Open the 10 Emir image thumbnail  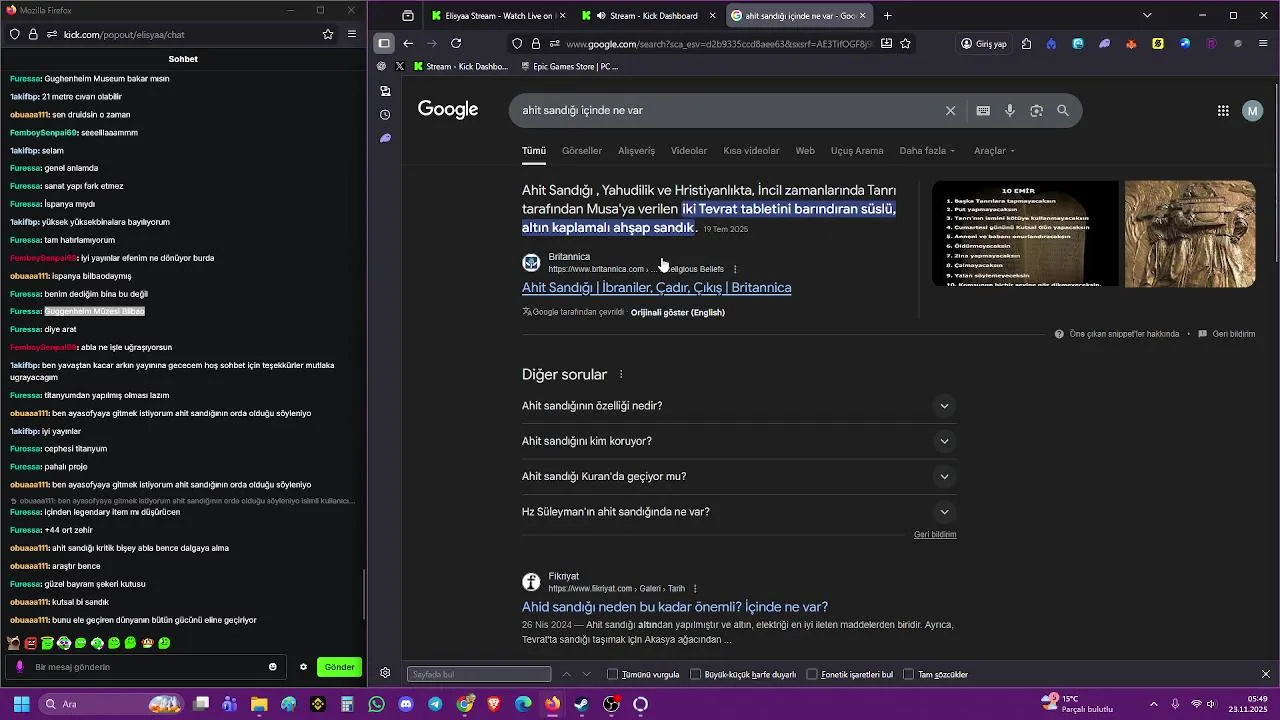tap(1025, 234)
